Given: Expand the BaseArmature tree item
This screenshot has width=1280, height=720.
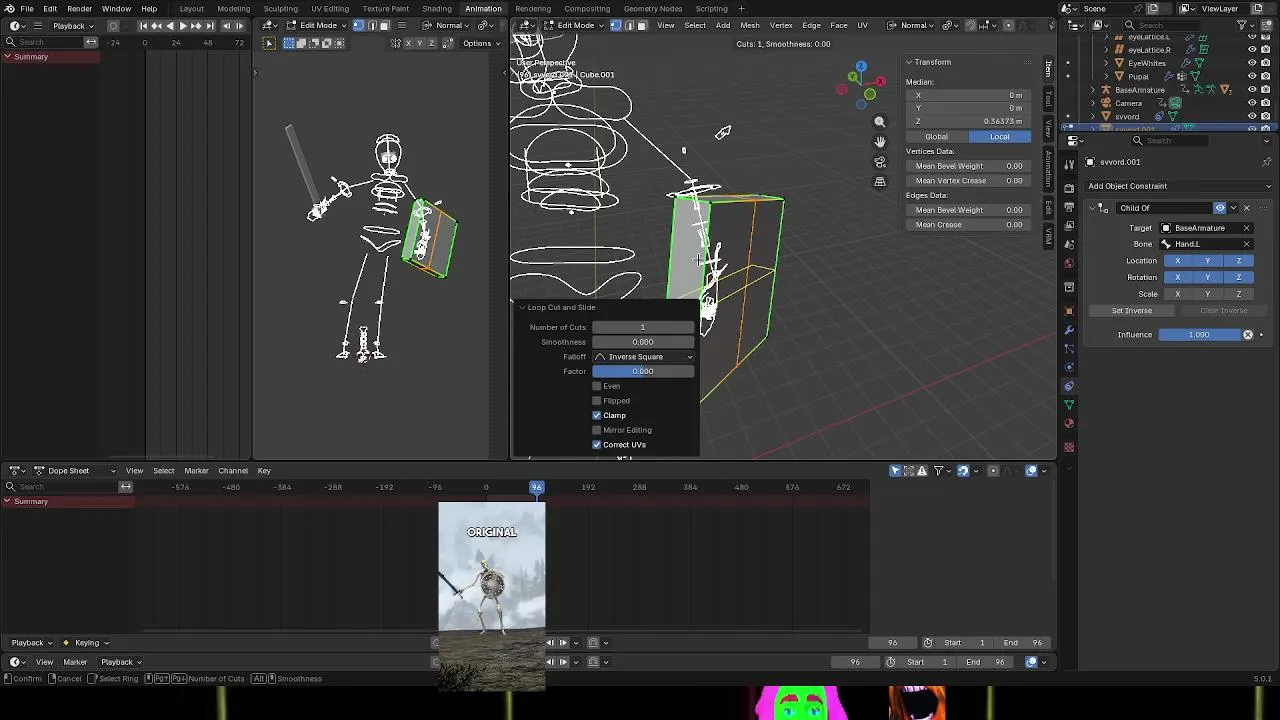Looking at the screenshot, I should 1092,90.
